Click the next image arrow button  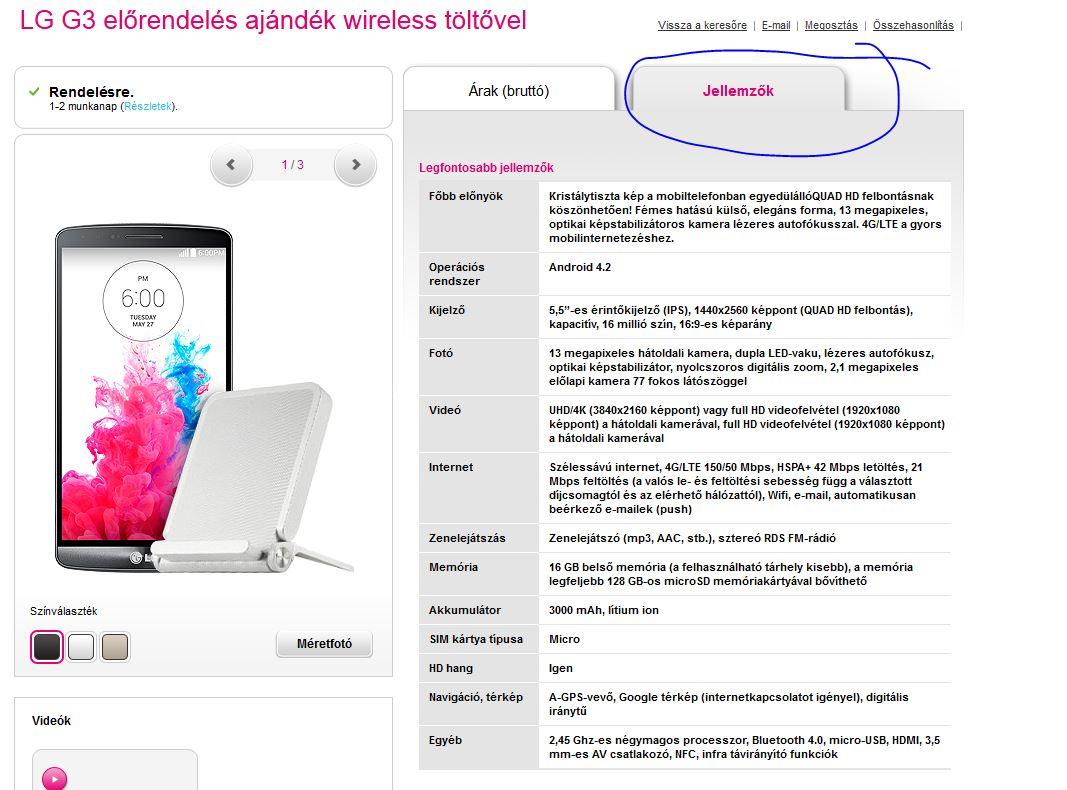pyautogui.click(x=355, y=165)
